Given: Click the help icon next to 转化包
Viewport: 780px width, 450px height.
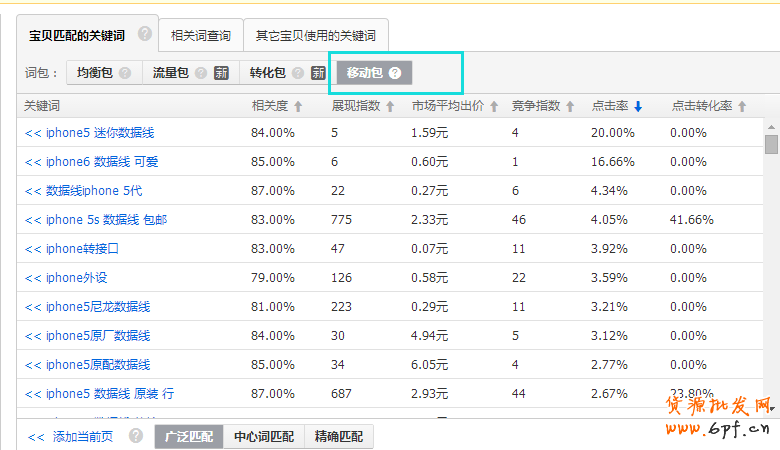Looking at the screenshot, I should click(x=298, y=73).
